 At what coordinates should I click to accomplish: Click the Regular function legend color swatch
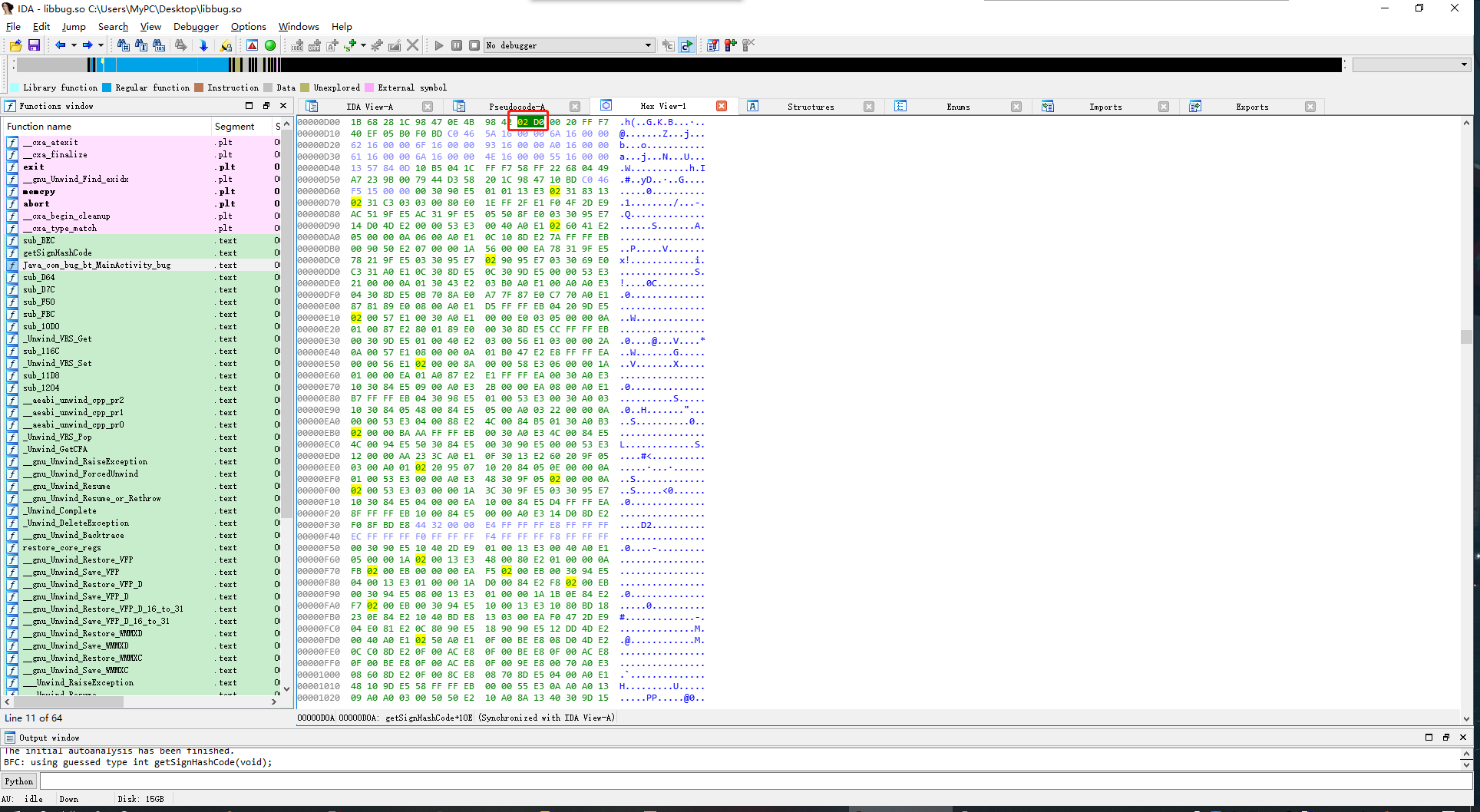(107, 87)
